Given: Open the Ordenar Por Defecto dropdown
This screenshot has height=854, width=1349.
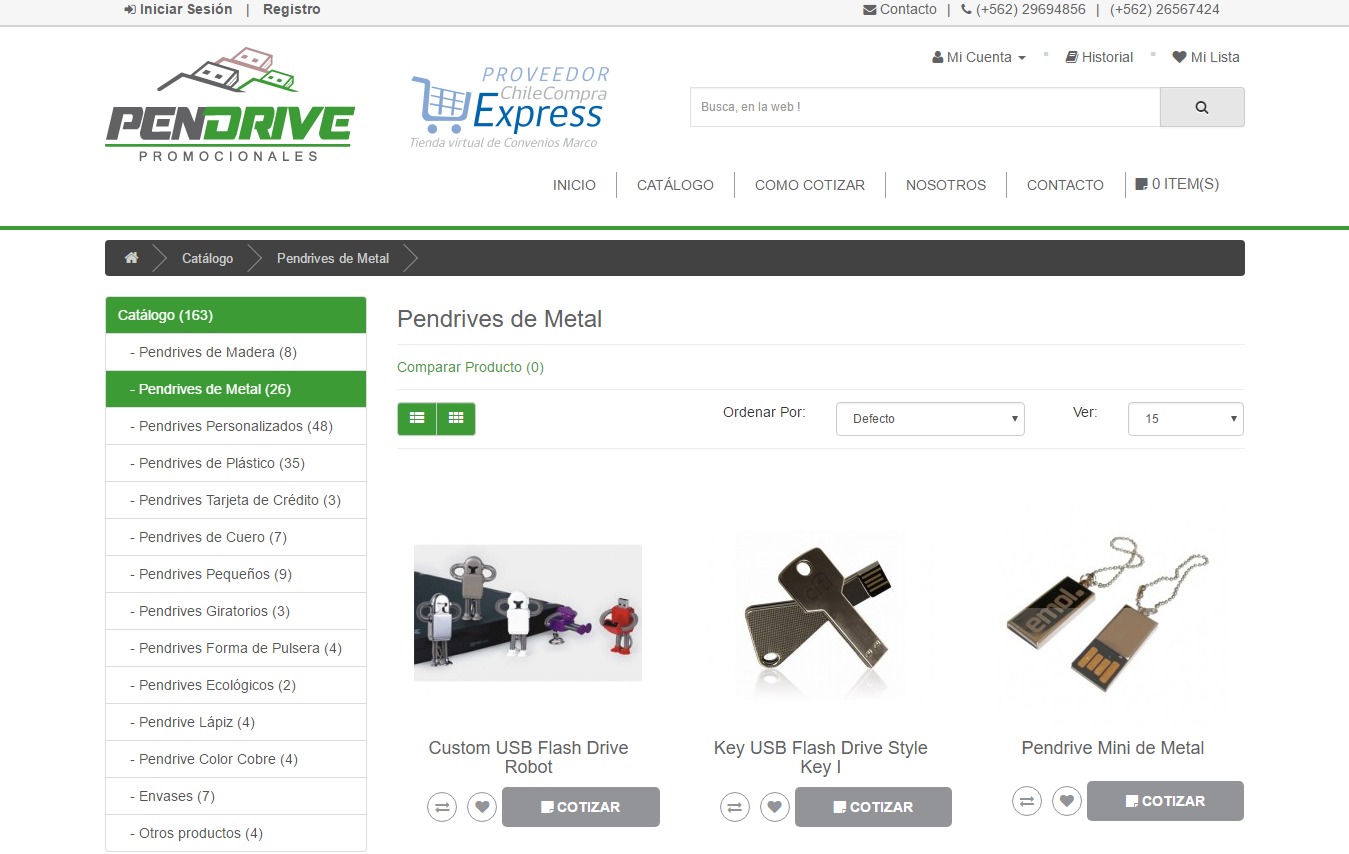Looking at the screenshot, I should pyautogui.click(x=930, y=419).
